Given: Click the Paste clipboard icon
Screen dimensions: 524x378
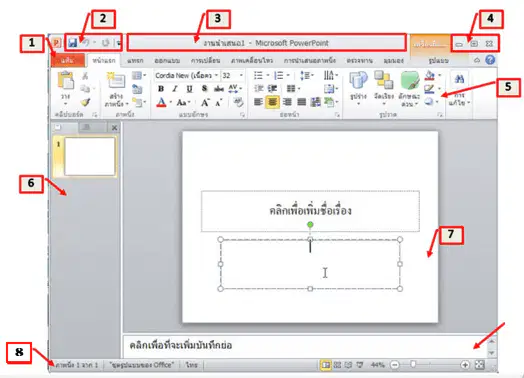Looking at the screenshot, I should point(66,81).
